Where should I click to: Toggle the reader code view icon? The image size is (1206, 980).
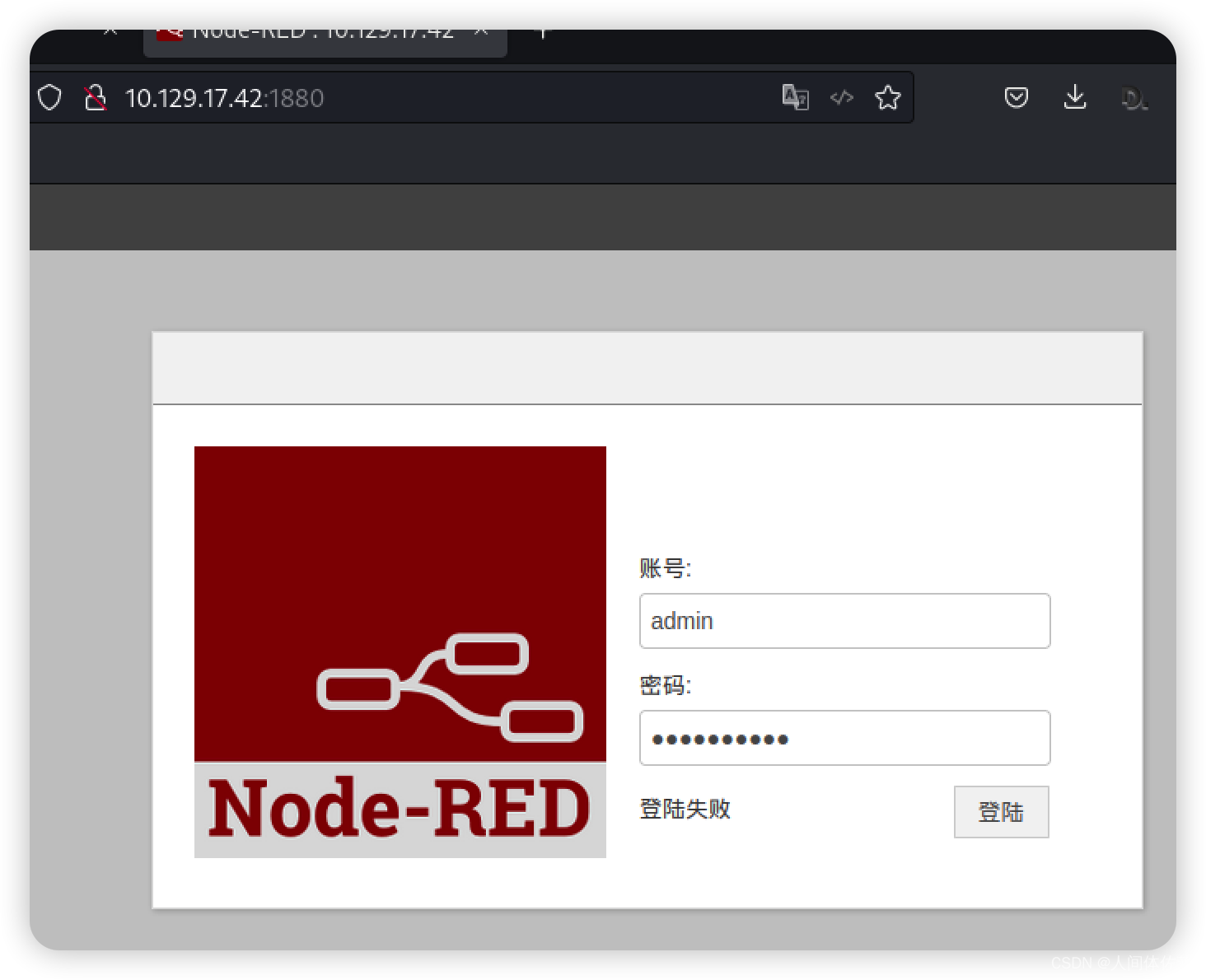pyautogui.click(x=842, y=98)
